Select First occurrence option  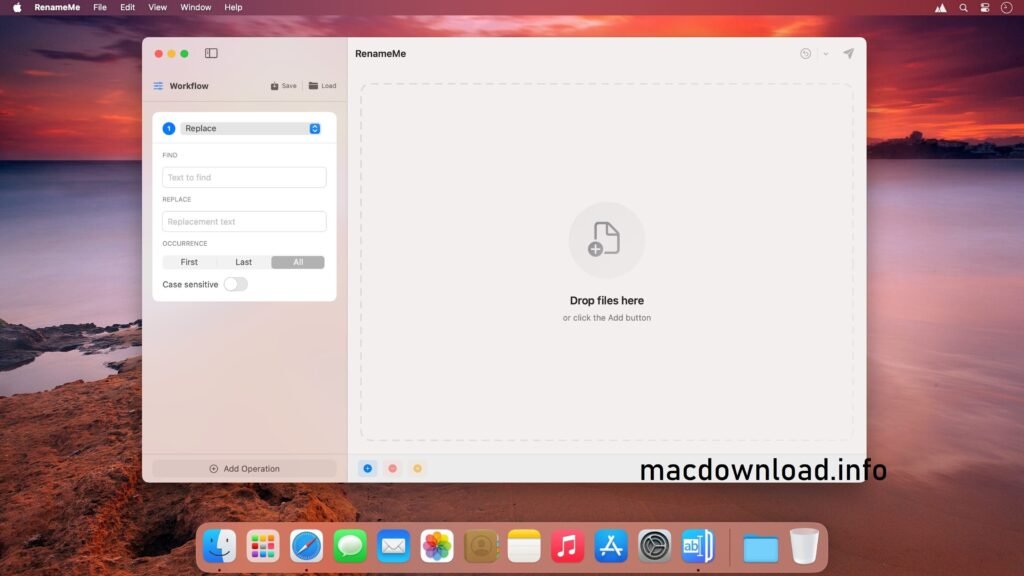point(189,262)
